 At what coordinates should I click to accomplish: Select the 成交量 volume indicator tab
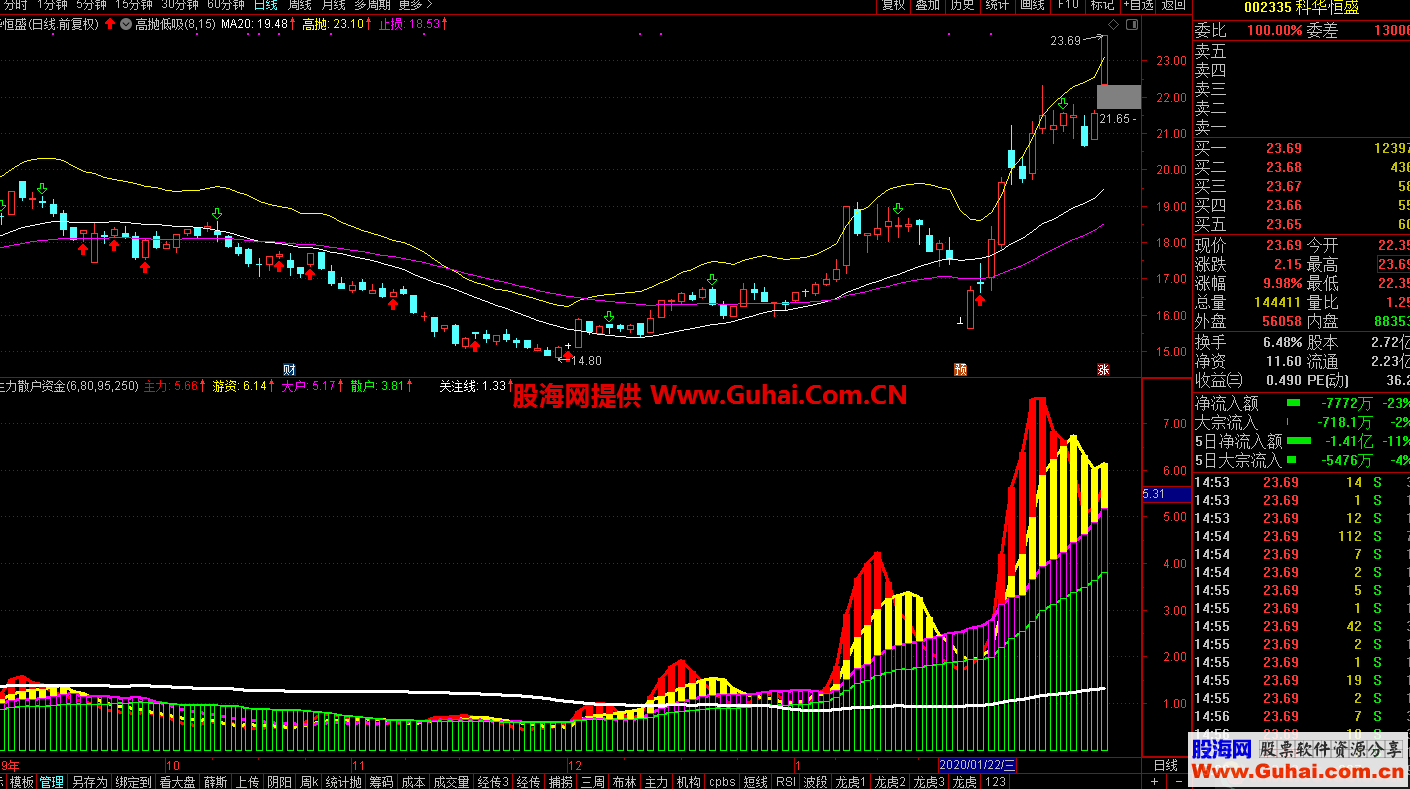(x=451, y=782)
